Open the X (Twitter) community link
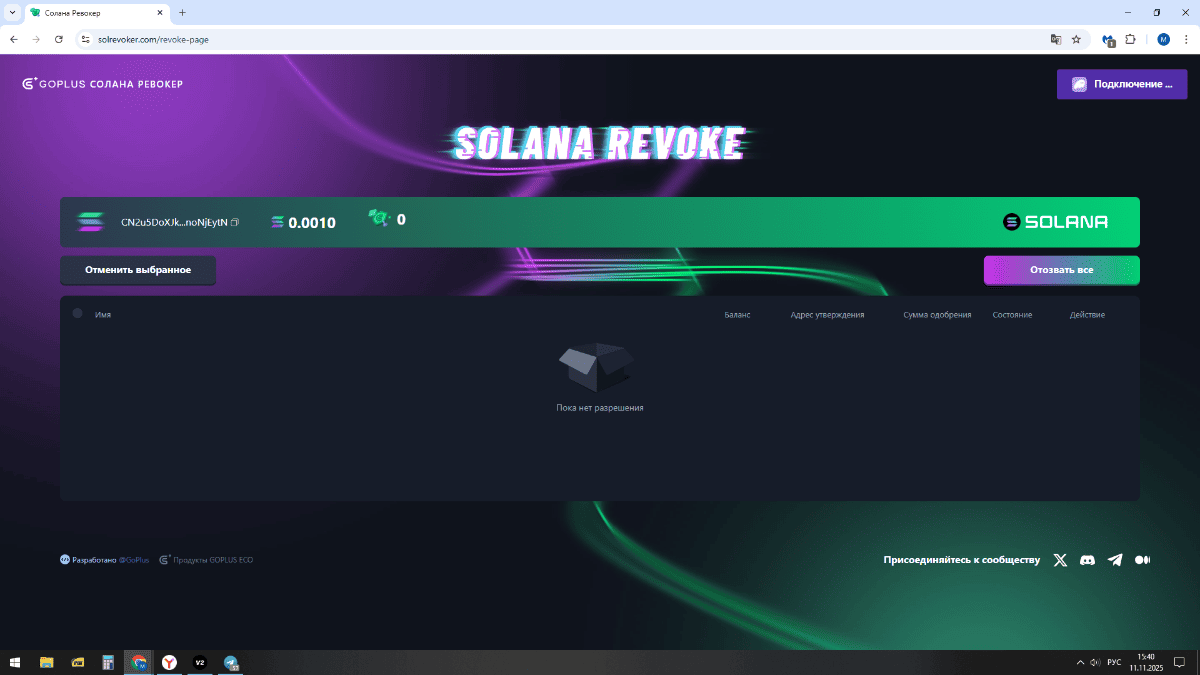 click(1060, 560)
